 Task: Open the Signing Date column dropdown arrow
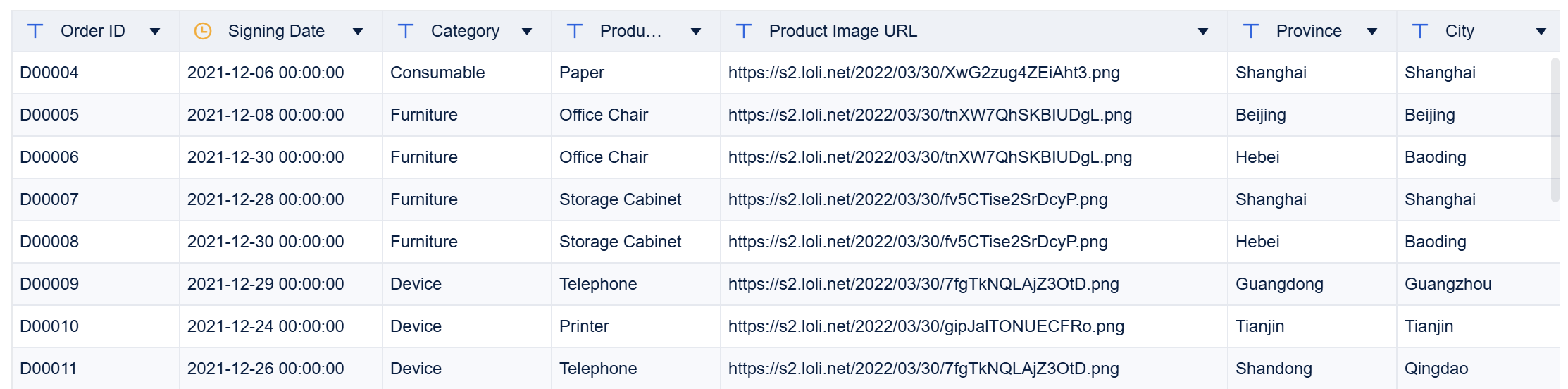pyautogui.click(x=358, y=32)
